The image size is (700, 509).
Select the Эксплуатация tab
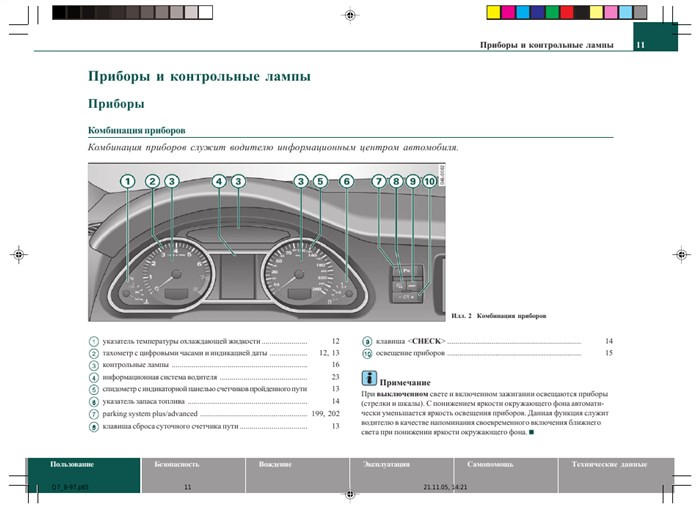385,465
